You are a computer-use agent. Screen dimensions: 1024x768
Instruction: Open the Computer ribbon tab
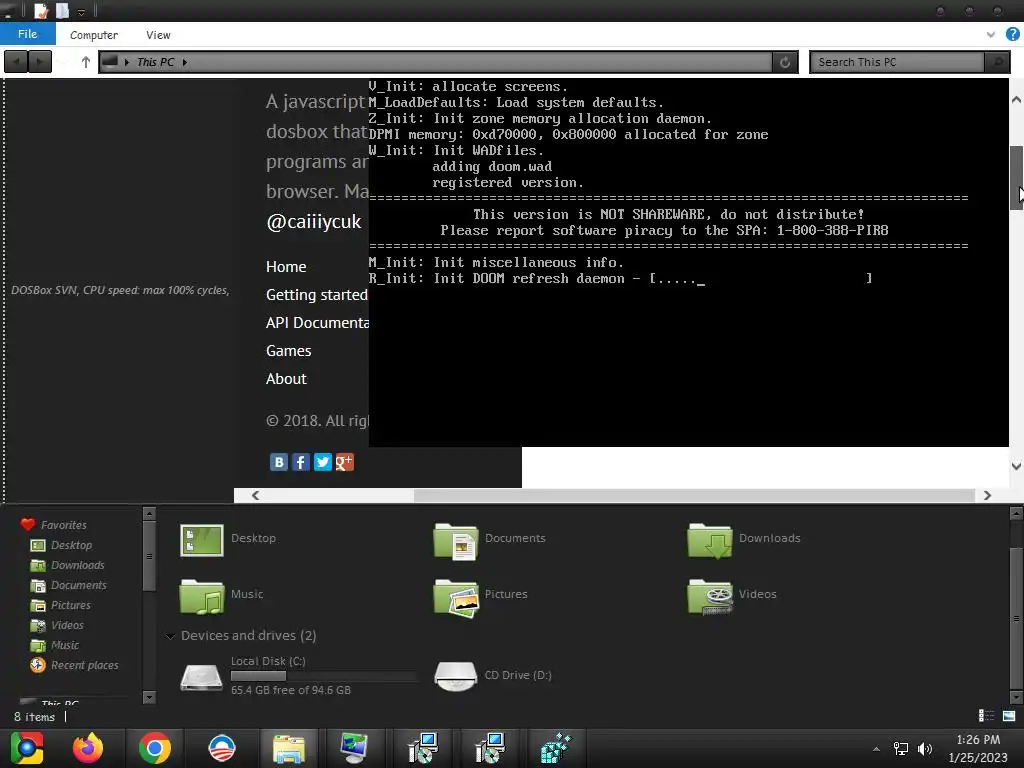[93, 35]
